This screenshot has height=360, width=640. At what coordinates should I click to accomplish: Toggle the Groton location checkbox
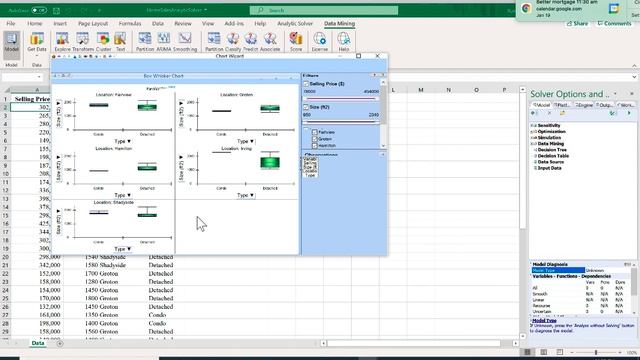coord(314,139)
